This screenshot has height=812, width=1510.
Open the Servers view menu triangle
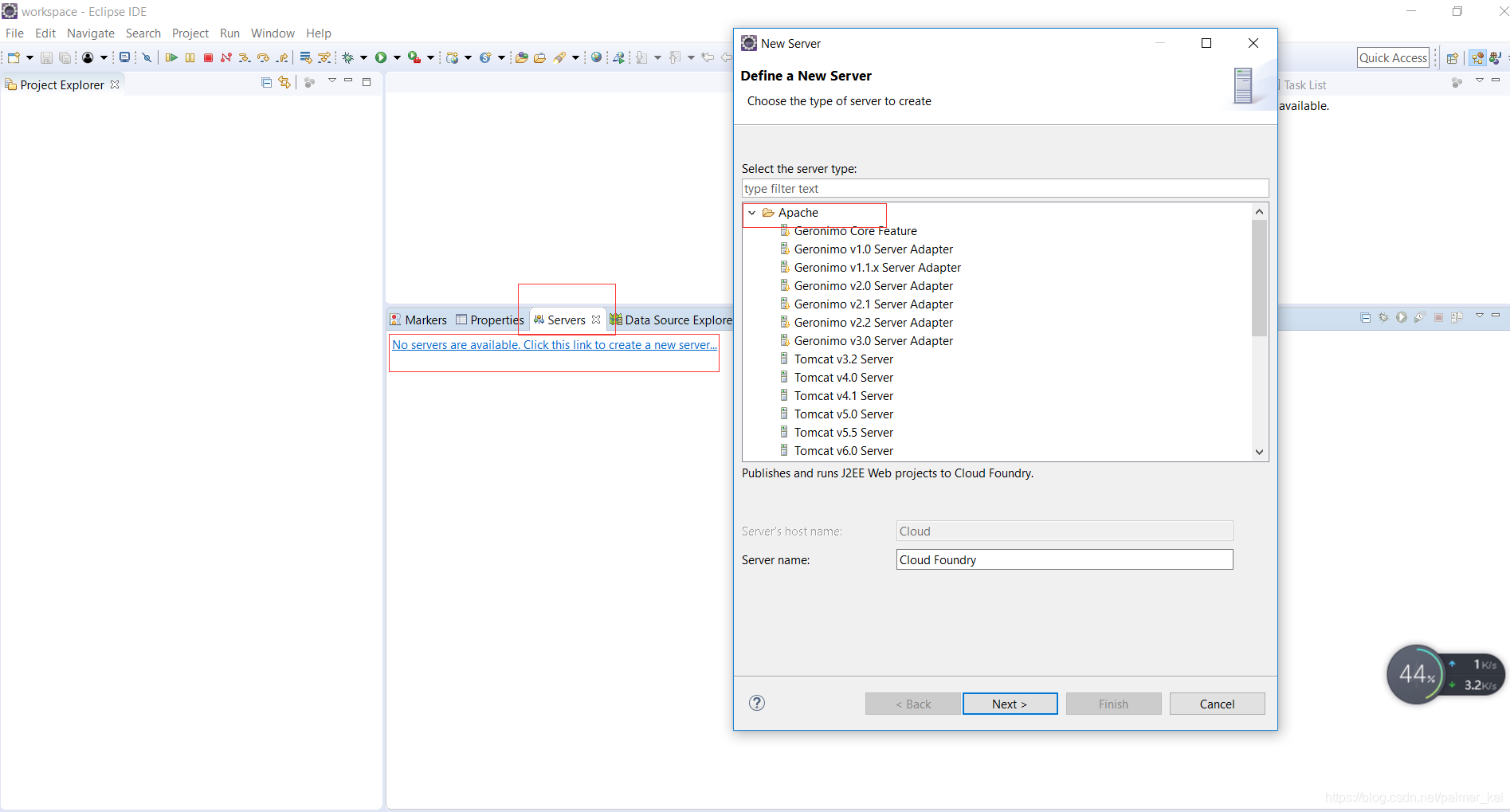tap(1480, 316)
